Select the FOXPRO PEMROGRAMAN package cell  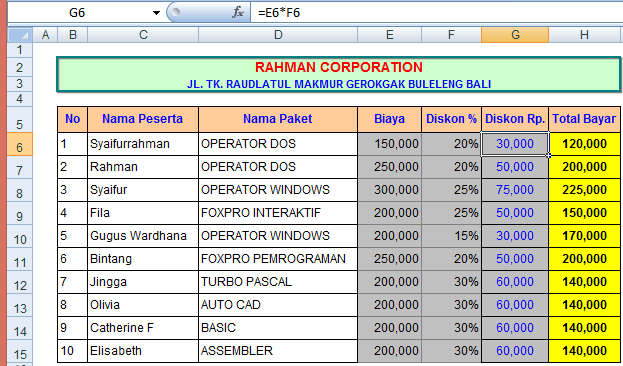pos(278,259)
